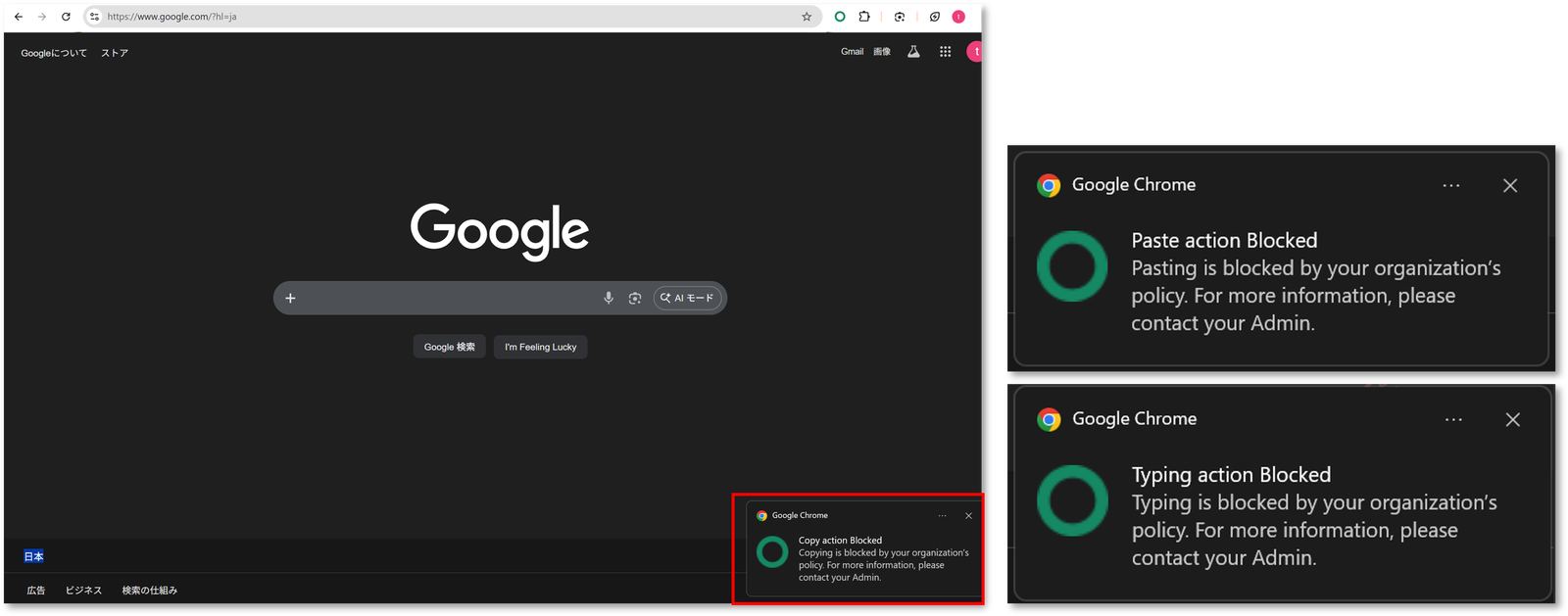The image size is (1568, 616).
Task: Click the browser back arrow
Action: click(x=19, y=17)
